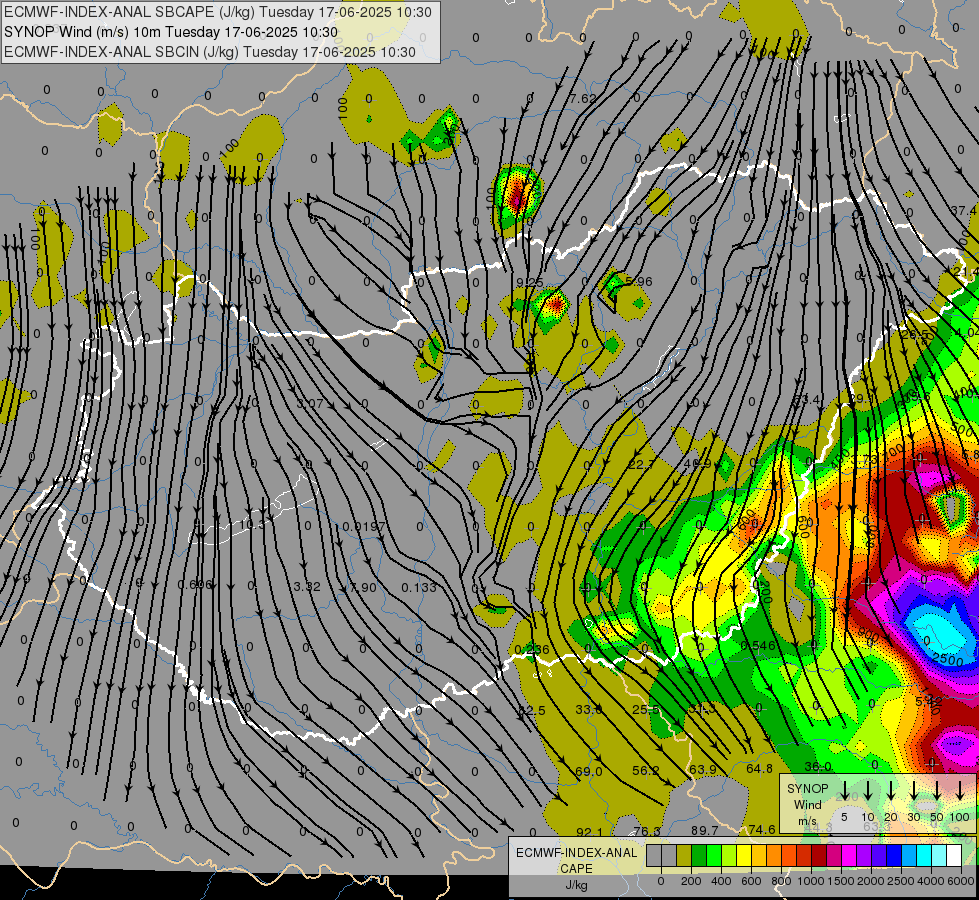Click the 800 tick label on CAPE scale
Image resolution: width=979 pixels, height=900 pixels.
tap(781, 881)
